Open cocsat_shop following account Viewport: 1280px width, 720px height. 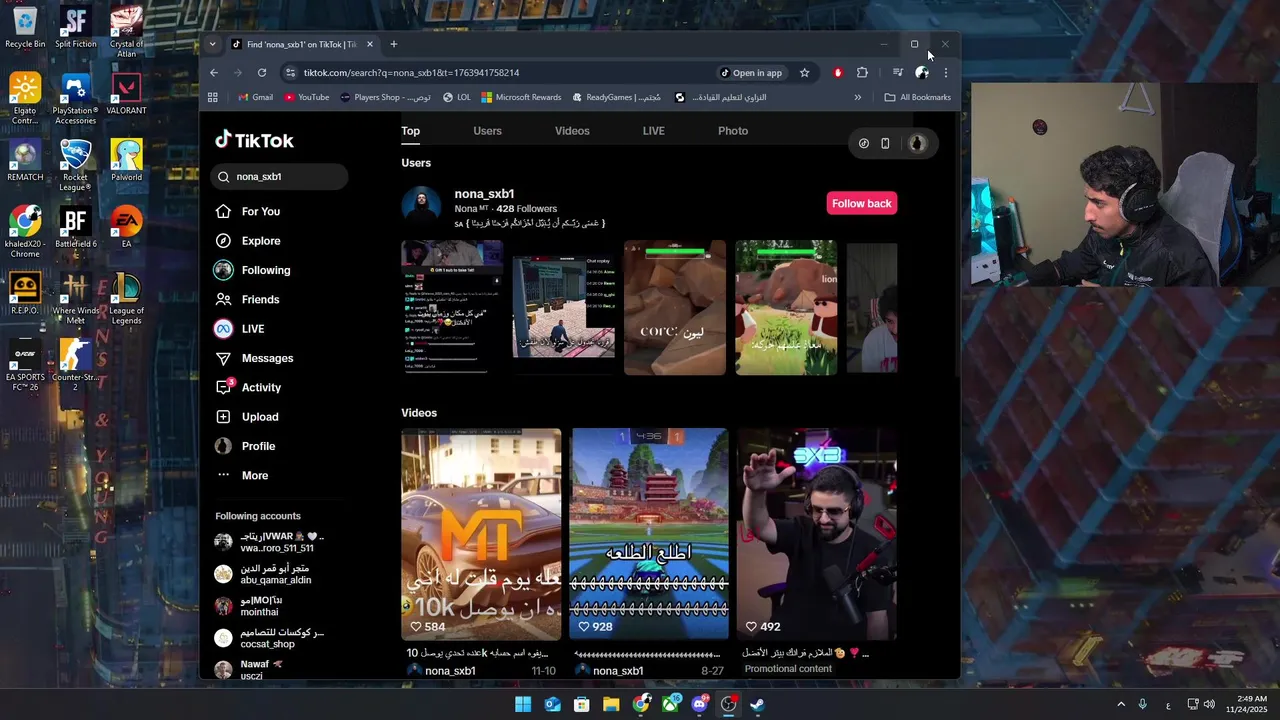pos(269,638)
